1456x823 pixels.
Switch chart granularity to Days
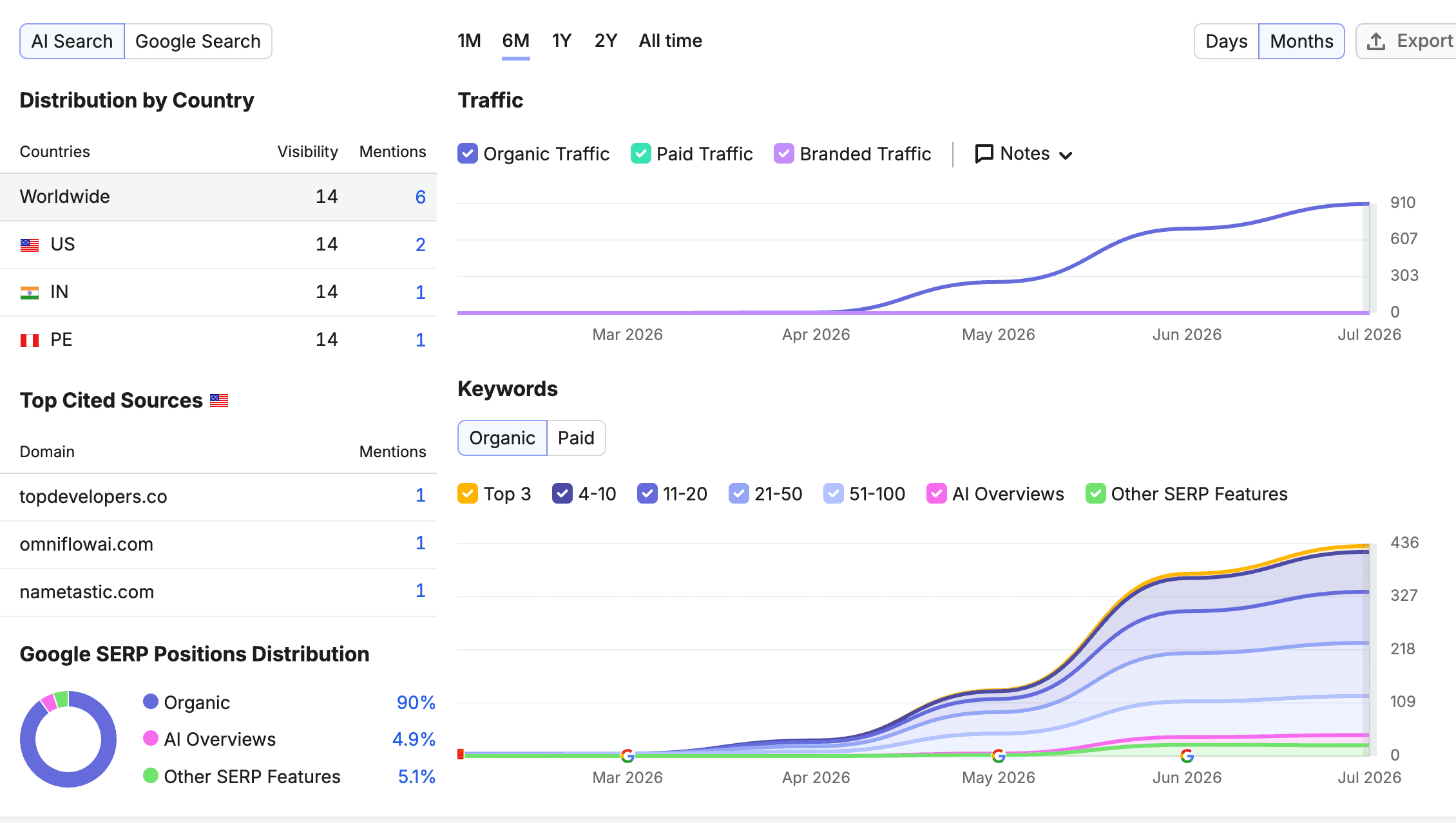(1226, 41)
